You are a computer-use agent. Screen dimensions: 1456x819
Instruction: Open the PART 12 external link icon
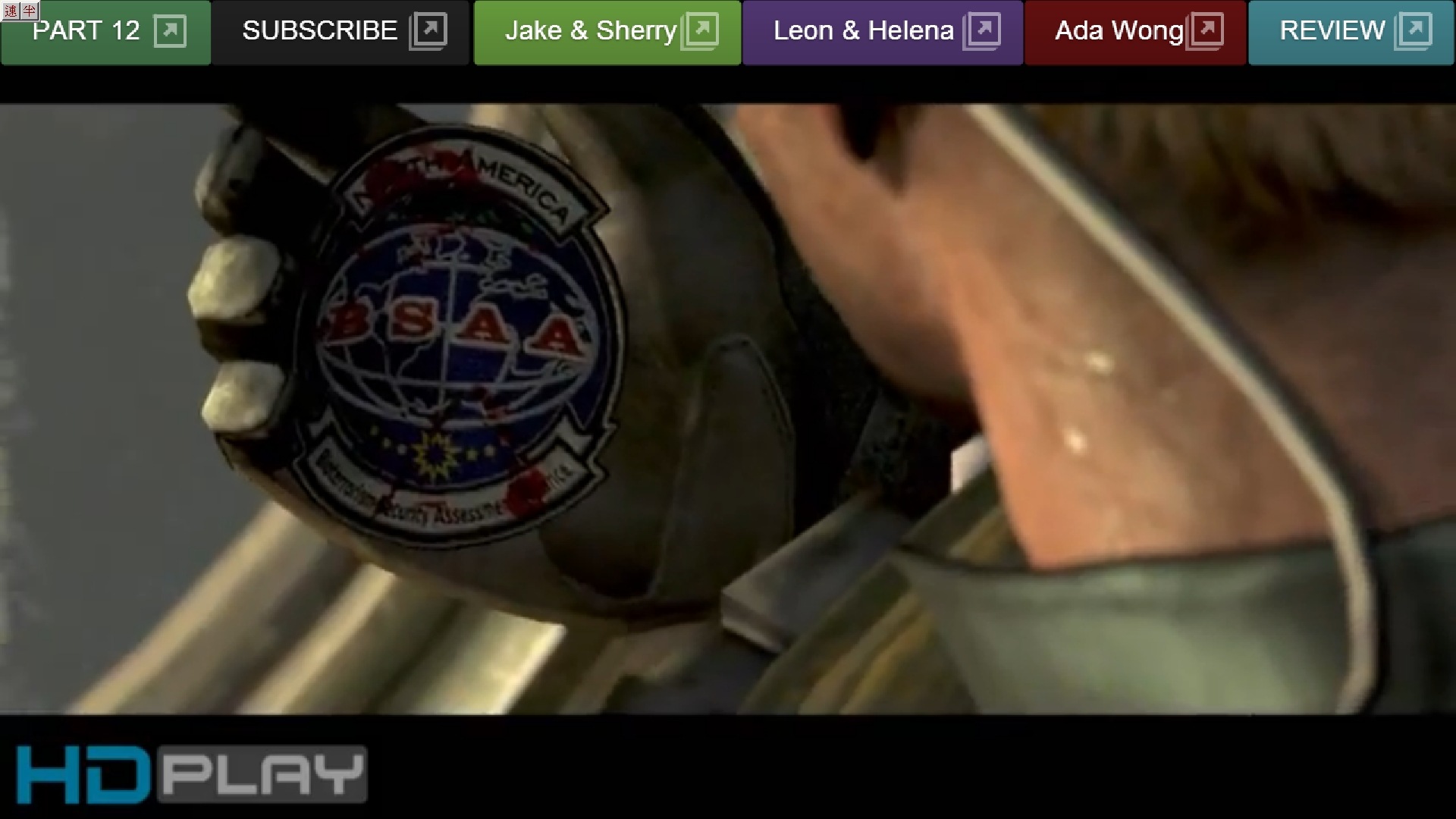[170, 31]
